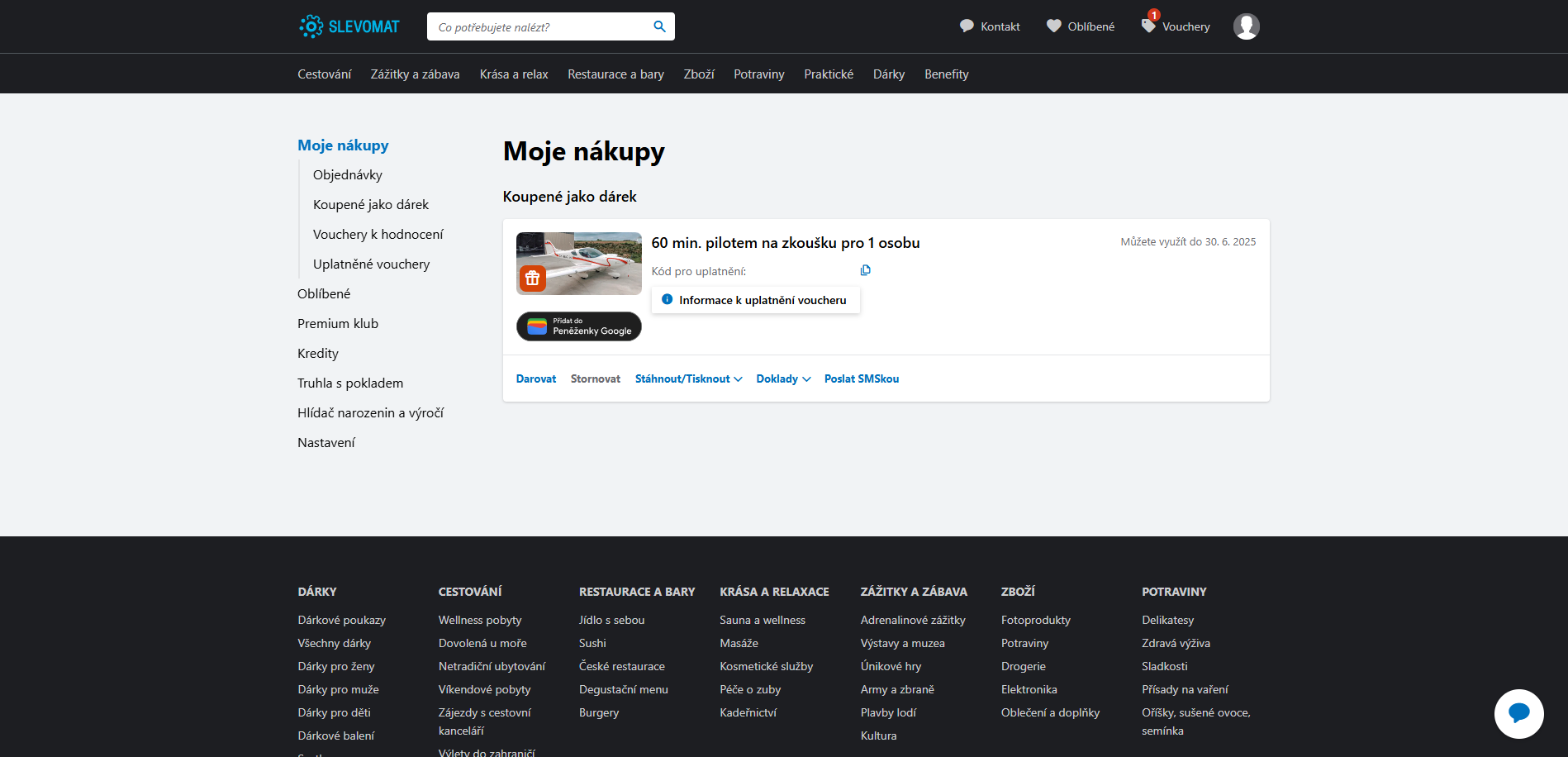The width and height of the screenshot is (1568, 757).
Task: Click the Vouchery tag icon with badge
Action: tap(1149, 25)
